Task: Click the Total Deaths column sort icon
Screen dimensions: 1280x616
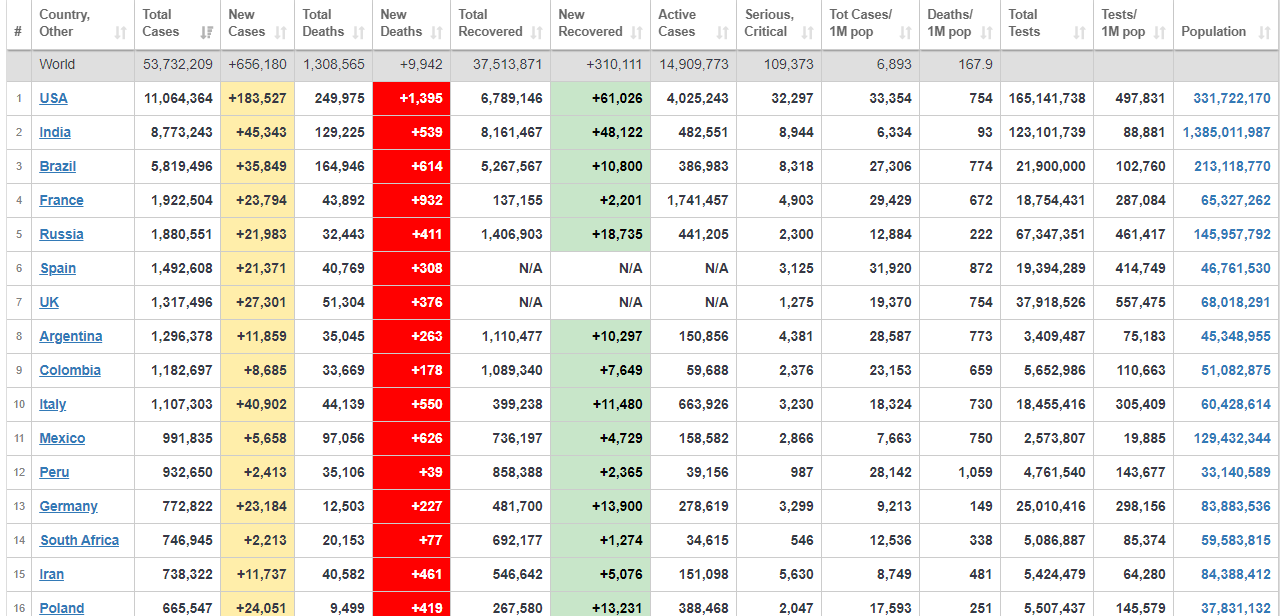Action: point(359,32)
